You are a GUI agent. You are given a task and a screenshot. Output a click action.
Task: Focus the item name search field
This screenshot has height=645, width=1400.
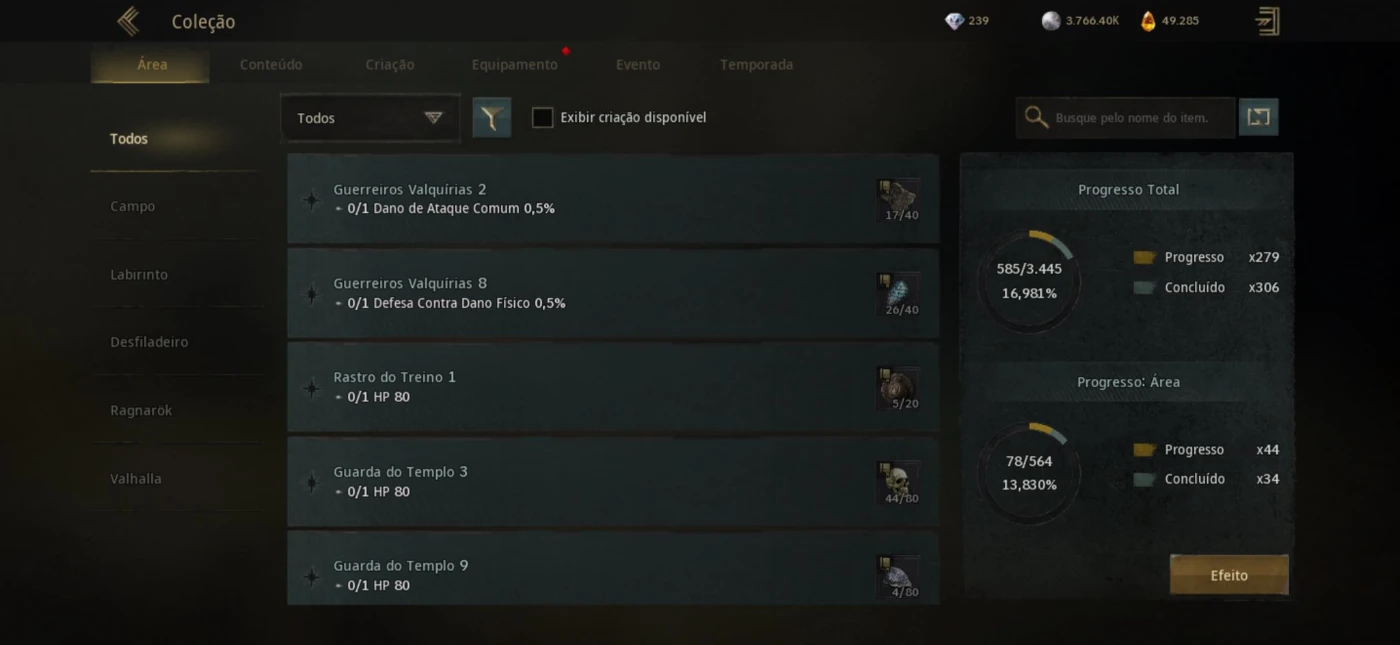[x=1126, y=117]
